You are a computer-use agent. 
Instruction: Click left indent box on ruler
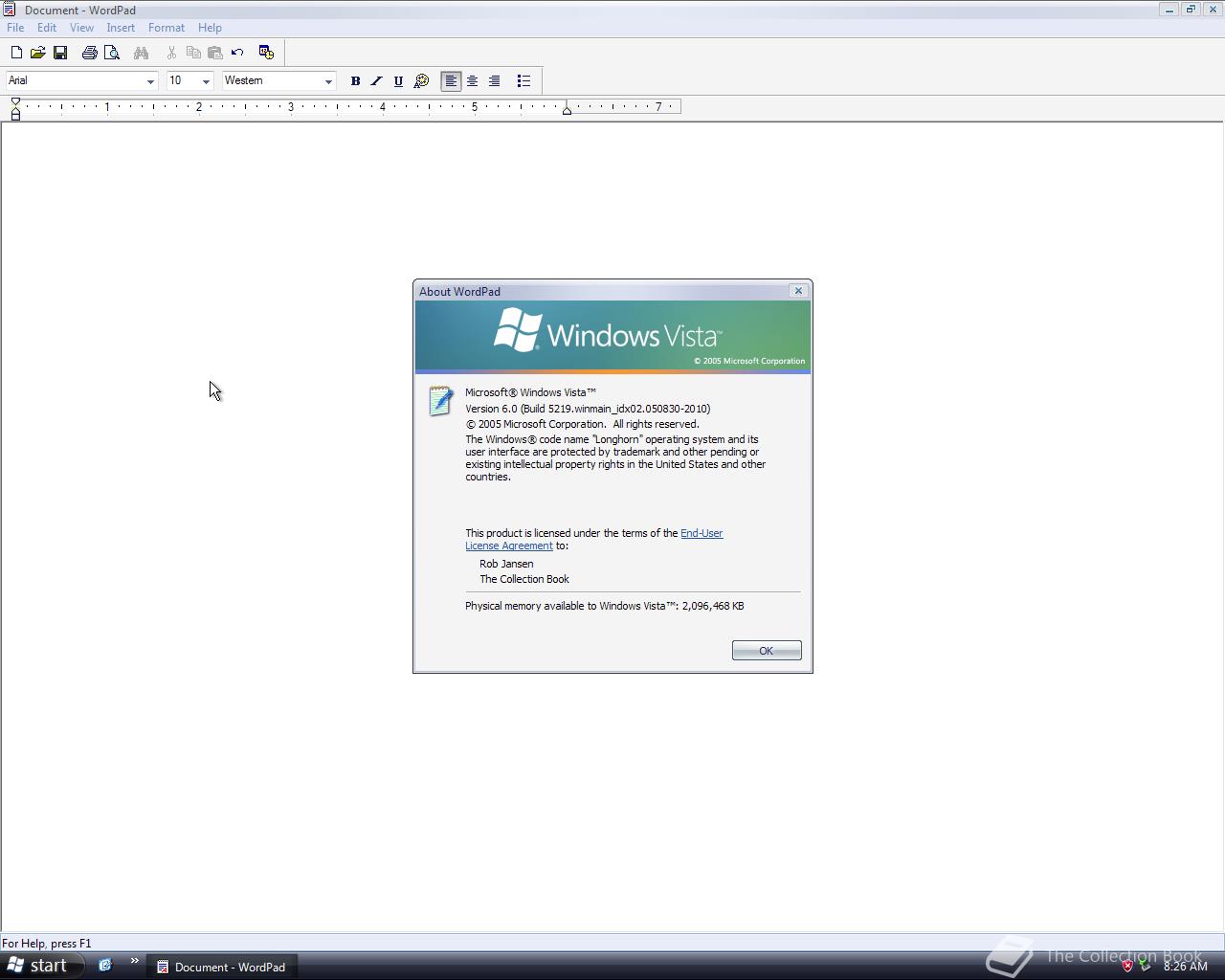15,117
